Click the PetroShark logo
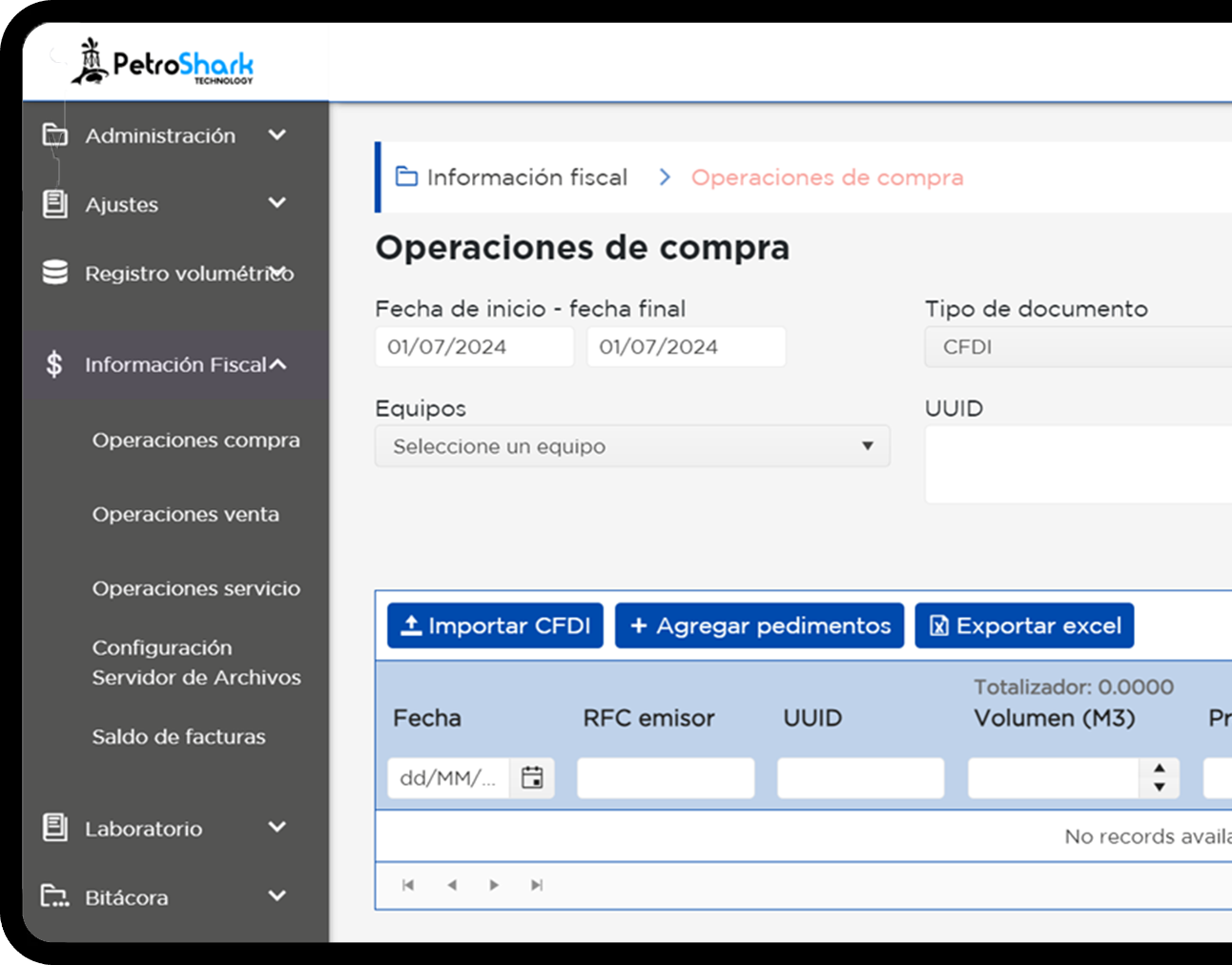Image resolution: width=1232 pixels, height=965 pixels. 162,63
